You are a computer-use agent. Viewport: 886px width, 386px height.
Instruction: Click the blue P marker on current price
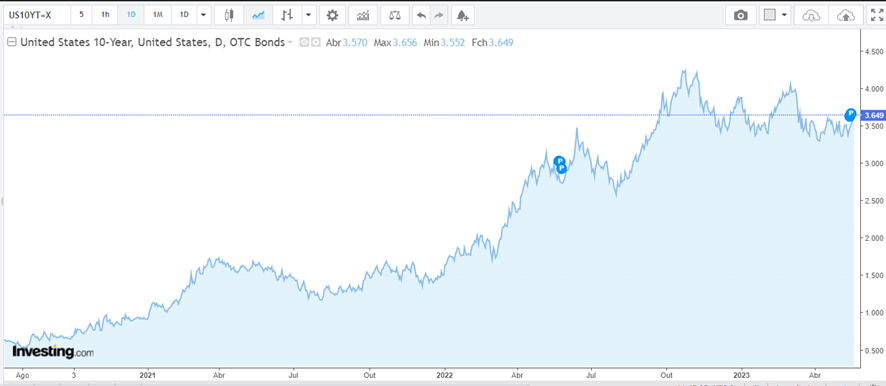pyautogui.click(x=850, y=114)
